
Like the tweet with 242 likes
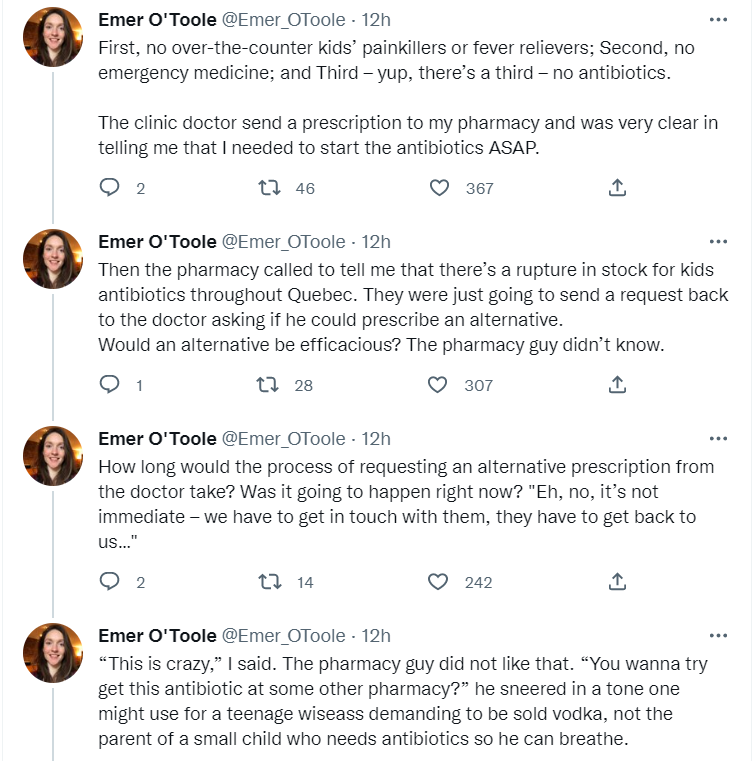click(x=438, y=582)
